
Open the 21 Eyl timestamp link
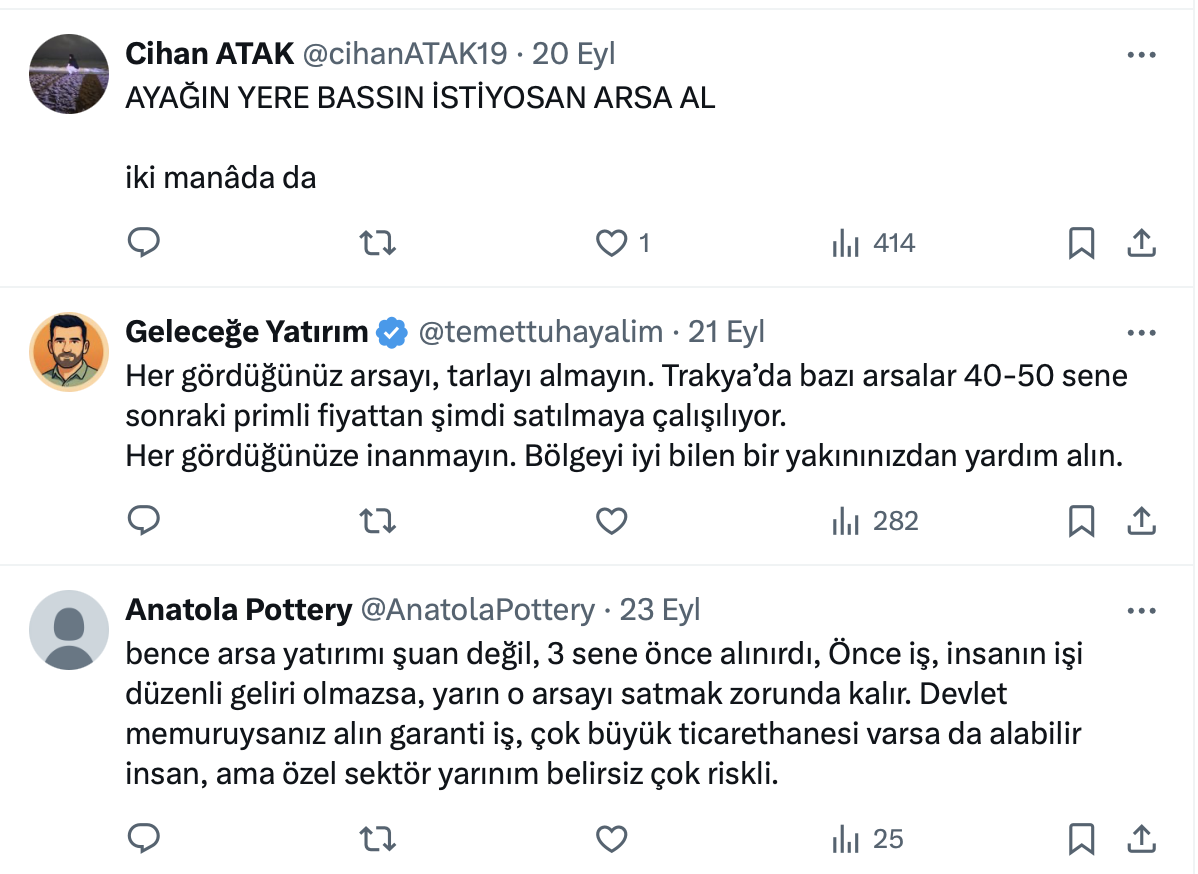point(726,332)
